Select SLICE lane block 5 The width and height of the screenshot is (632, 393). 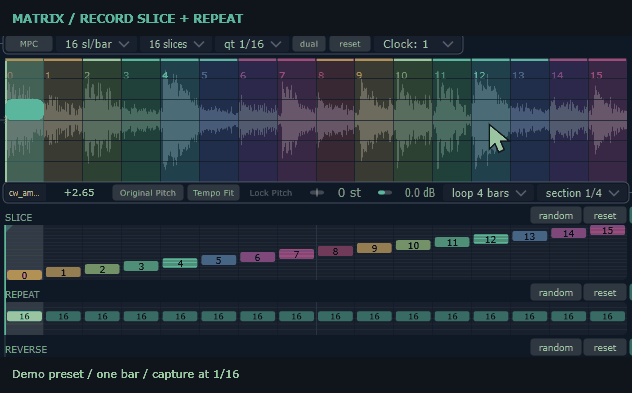click(218, 260)
